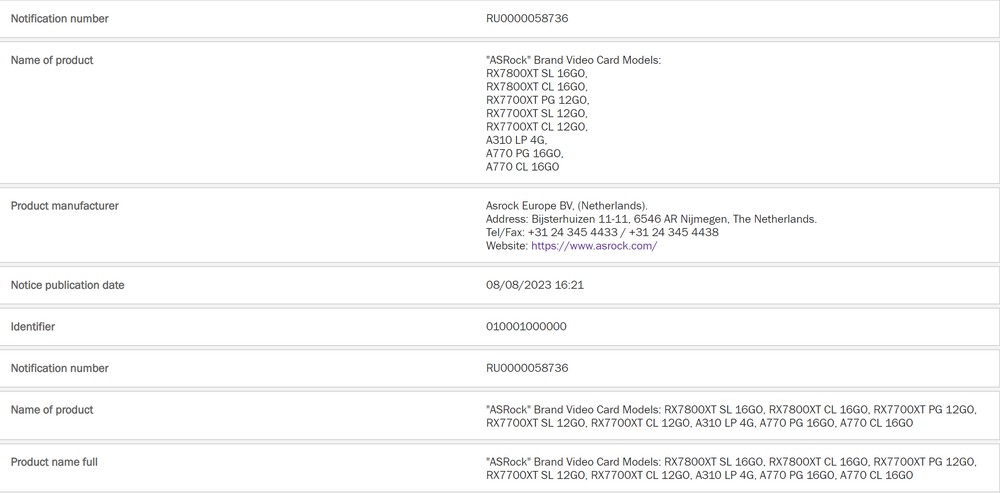Click the 'Notice publication date' label

(68, 285)
